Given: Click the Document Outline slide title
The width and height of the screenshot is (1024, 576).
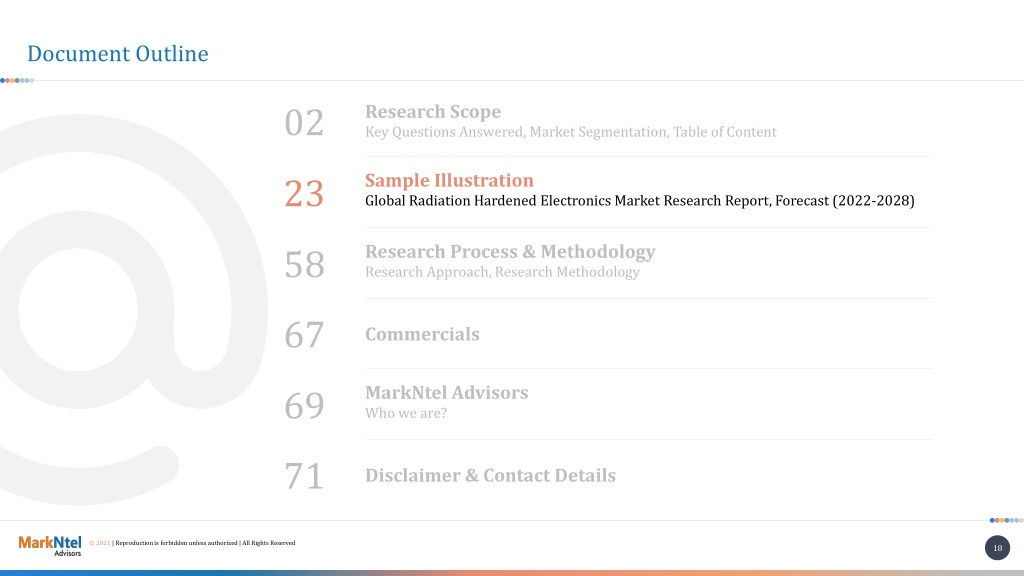Looking at the screenshot, I should [118, 54].
